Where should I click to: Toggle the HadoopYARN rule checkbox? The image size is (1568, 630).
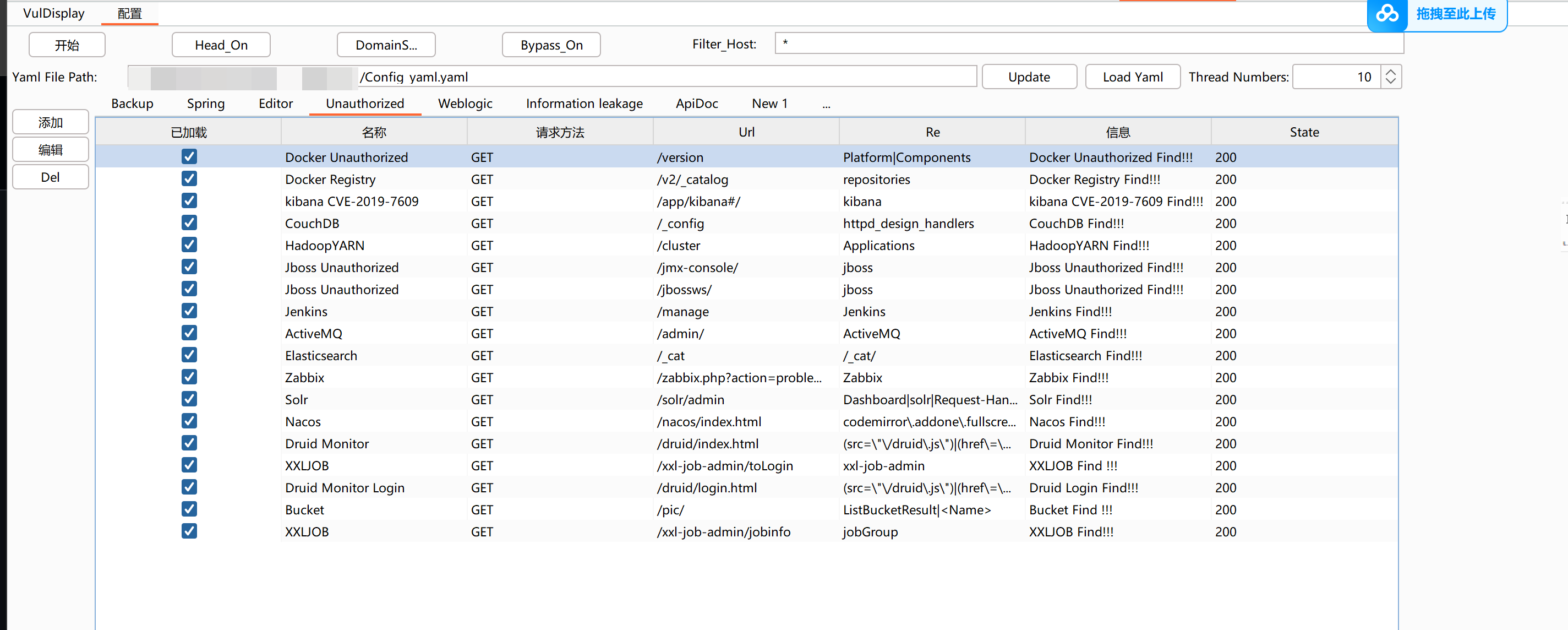pyautogui.click(x=189, y=245)
